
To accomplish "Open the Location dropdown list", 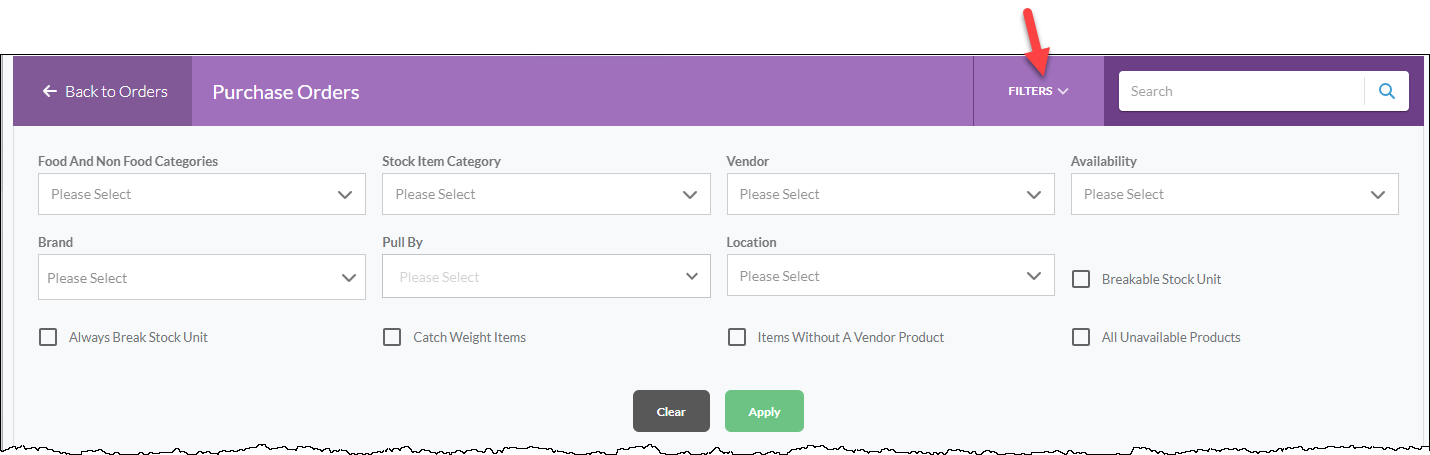I will tap(890, 275).
